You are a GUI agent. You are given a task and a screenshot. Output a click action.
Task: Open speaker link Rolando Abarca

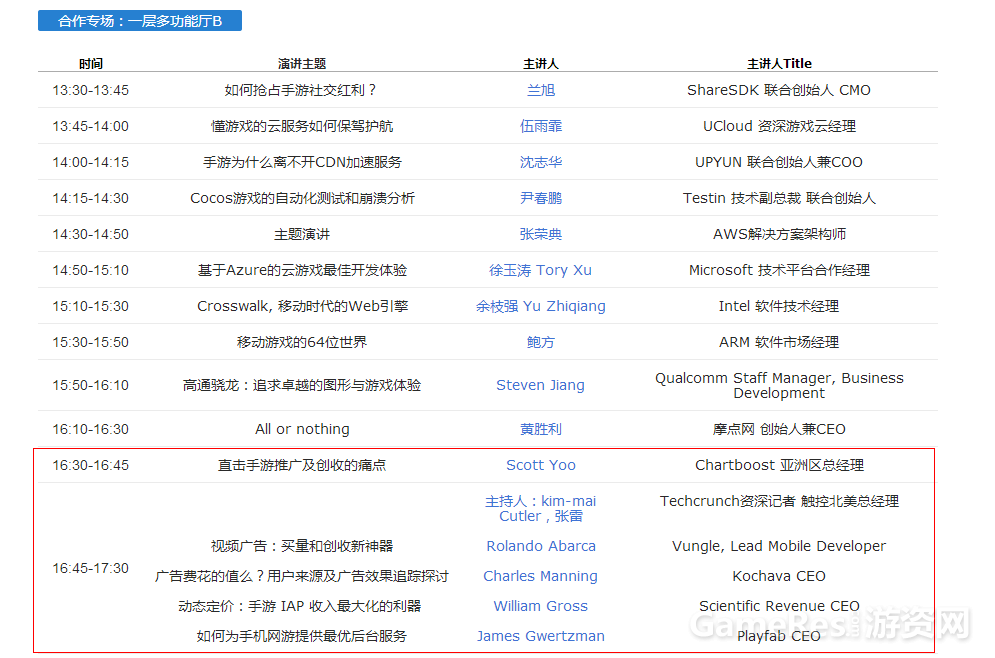pyautogui.click(x=541, y=546)
